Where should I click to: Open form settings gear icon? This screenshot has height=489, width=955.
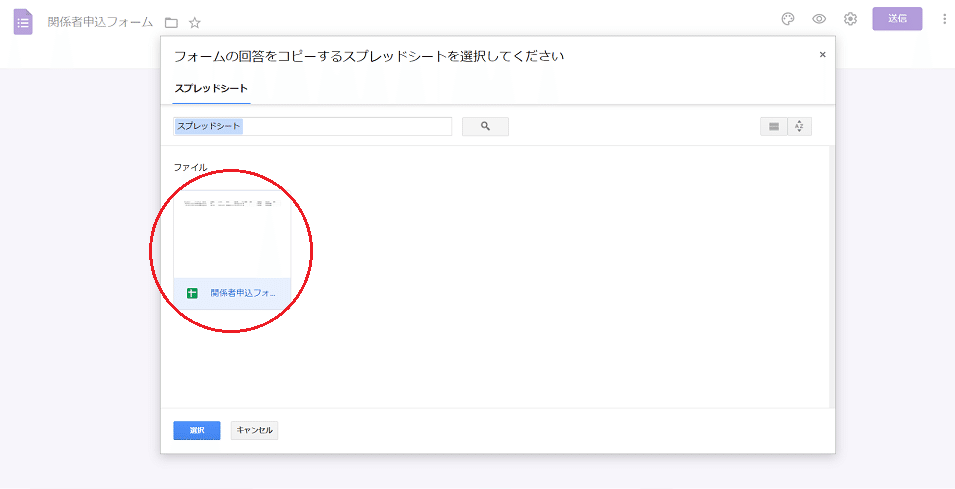point(850,19)
